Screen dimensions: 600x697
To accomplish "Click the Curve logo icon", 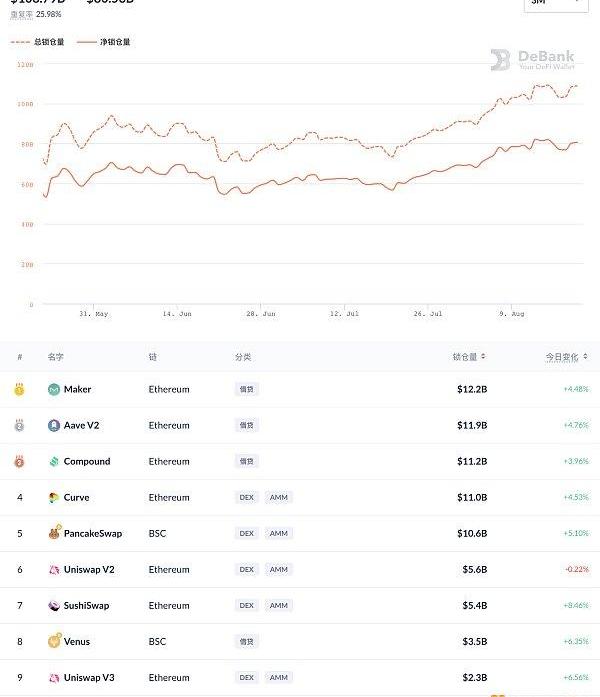I will coord(54,497).
